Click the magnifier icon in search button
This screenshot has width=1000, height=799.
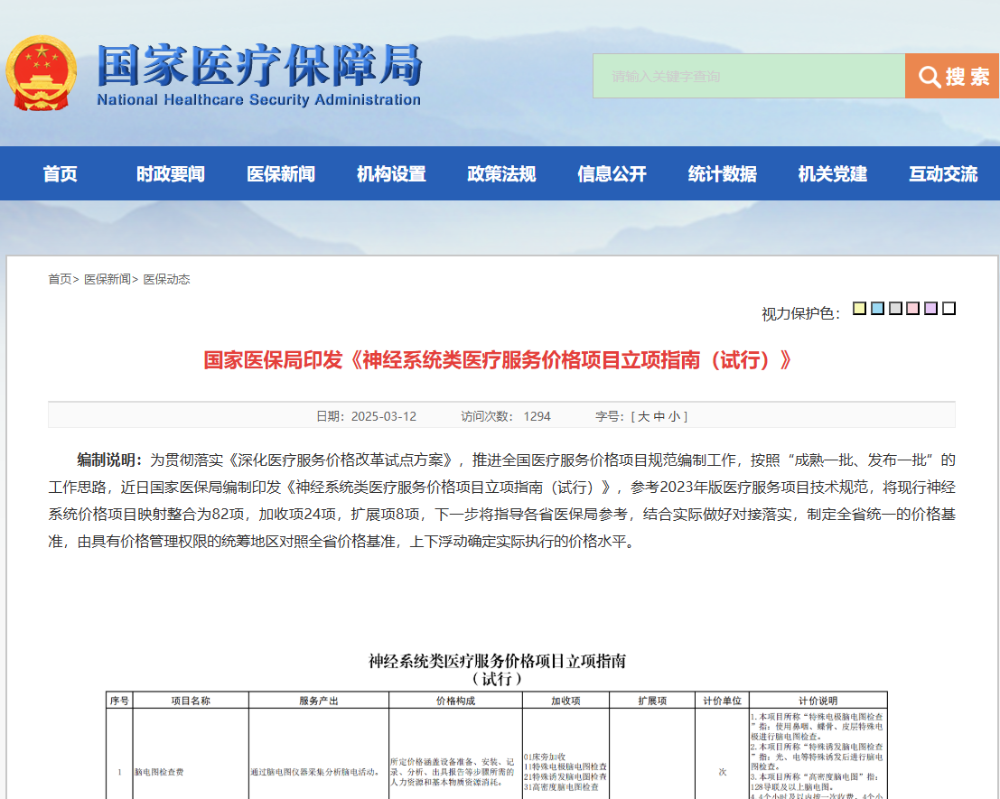pyautogui.click(x=929, y=77)
